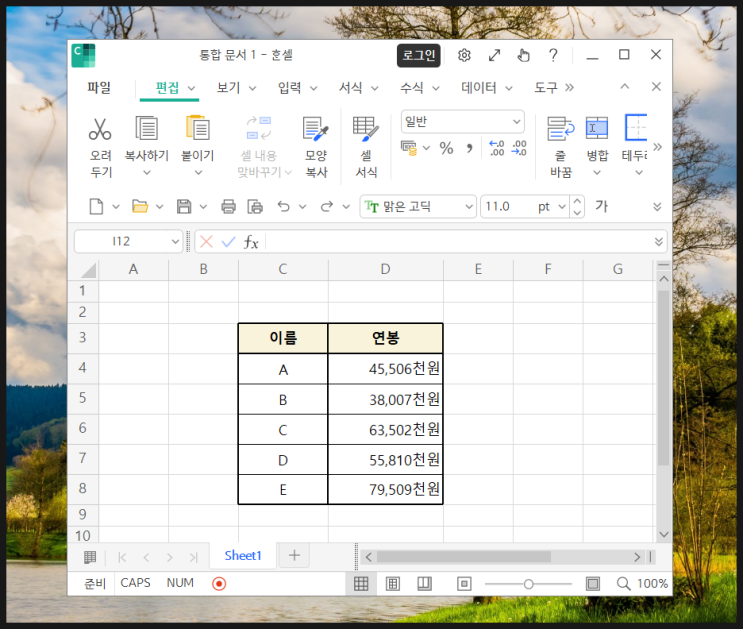Image resolution: width=743 pixels, height=629 pixels.
Task: Click the Cut (오려 두기) scissors icon
Action: coord(100,129)
